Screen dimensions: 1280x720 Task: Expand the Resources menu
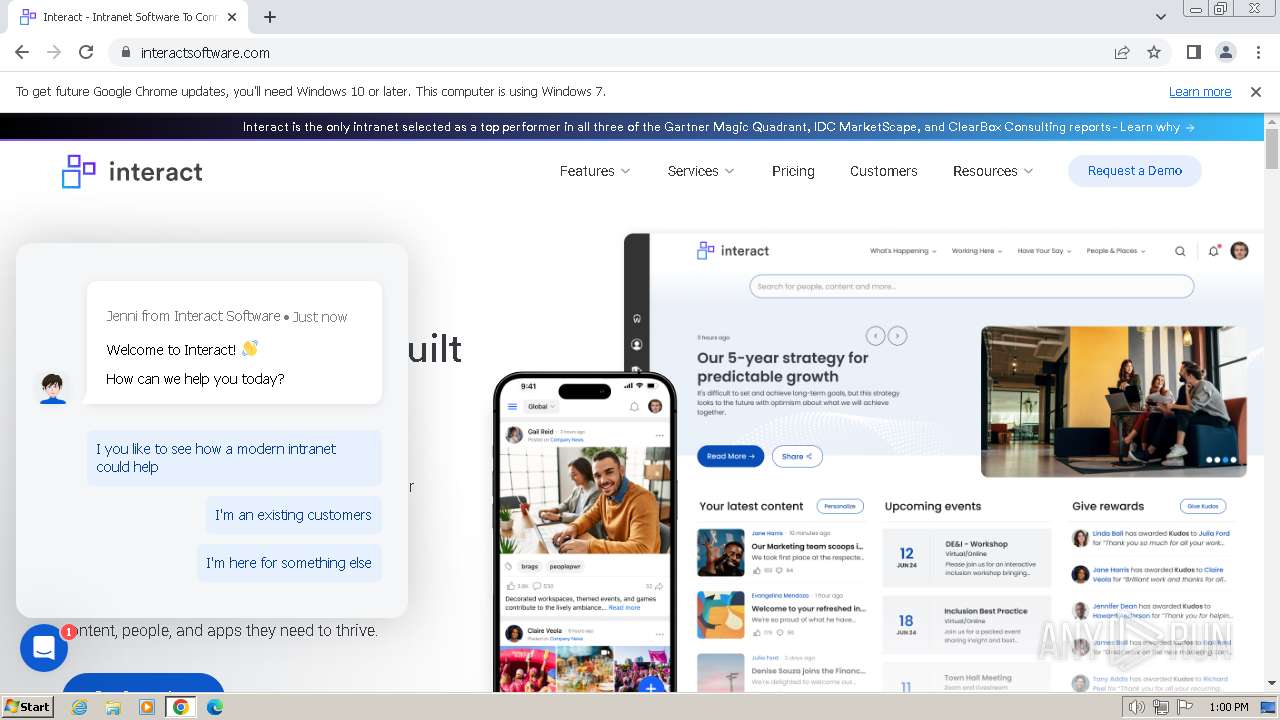pos(993,171)
